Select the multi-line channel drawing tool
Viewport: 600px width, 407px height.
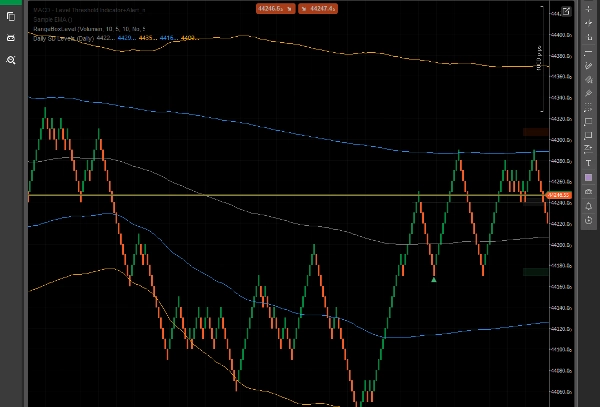click(589, 80)
